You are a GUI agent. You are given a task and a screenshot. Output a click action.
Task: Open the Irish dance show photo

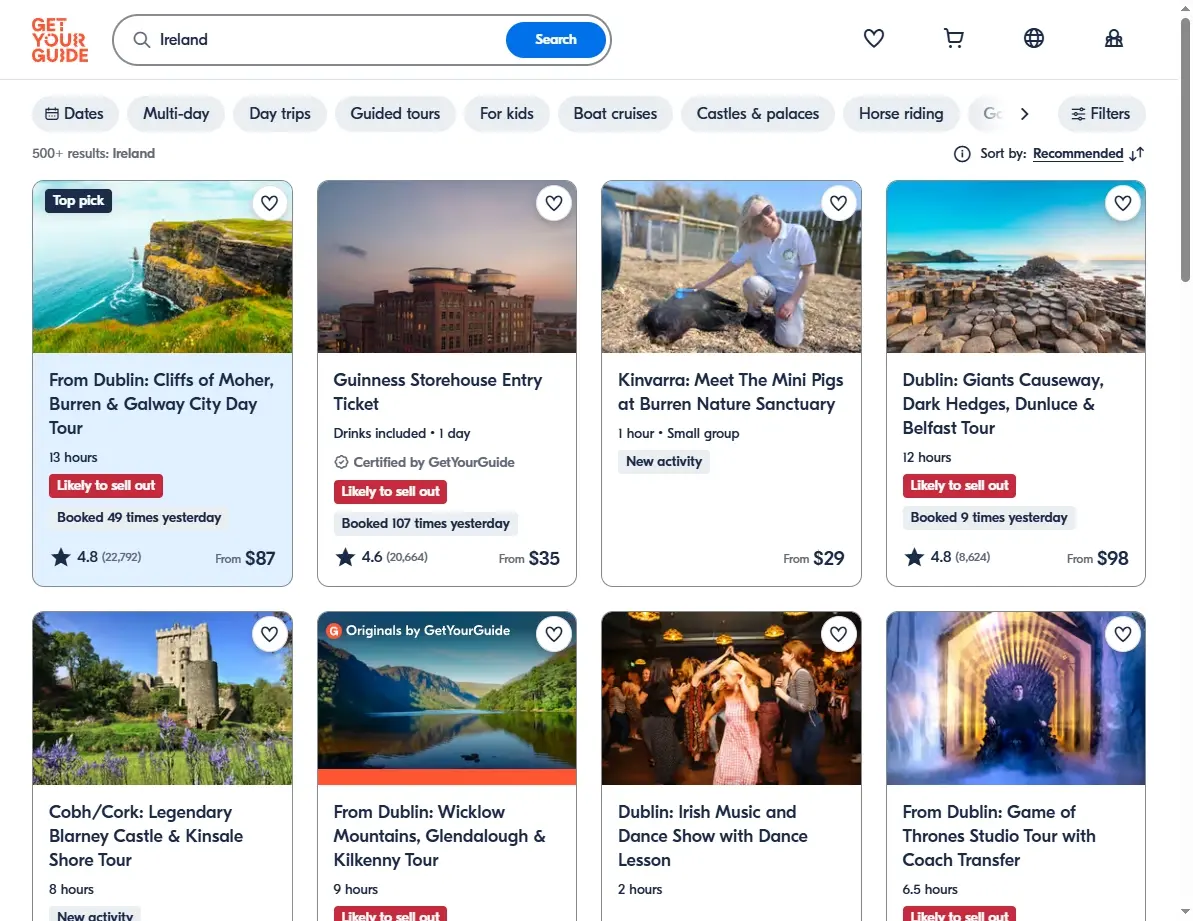tap(731, 698)
